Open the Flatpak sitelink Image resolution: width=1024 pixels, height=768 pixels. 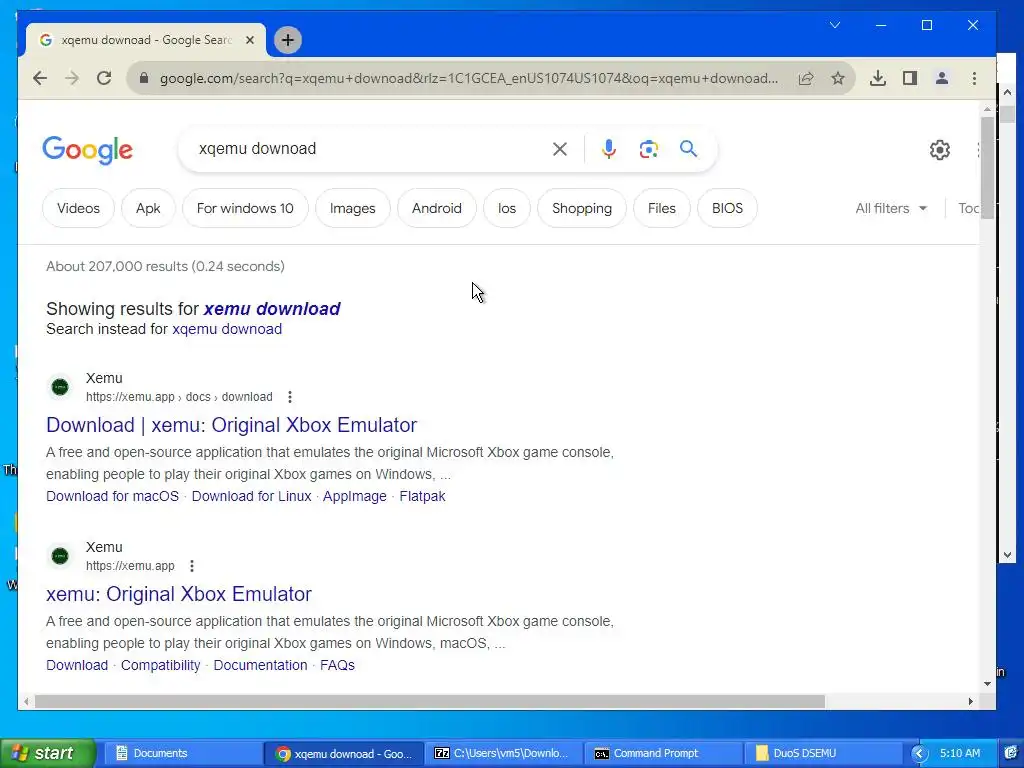tap(423, 496)
